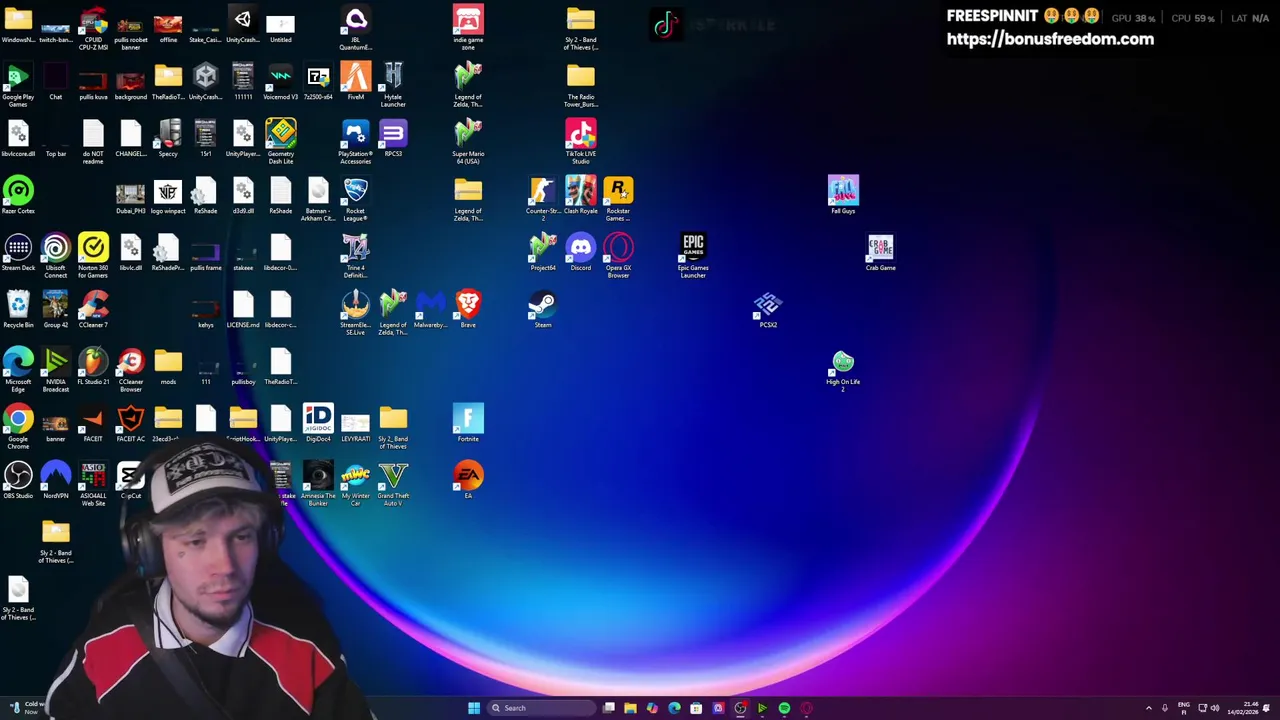
Task: Launch Fortnite from the desktop
Action: (468, 424)
